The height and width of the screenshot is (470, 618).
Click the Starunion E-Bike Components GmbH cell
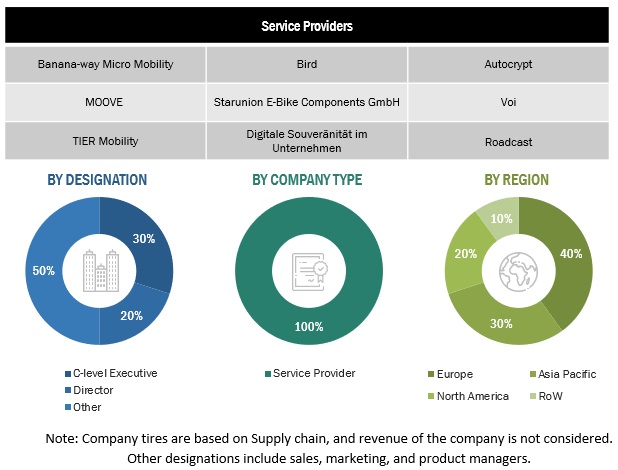tap(307, 101)
